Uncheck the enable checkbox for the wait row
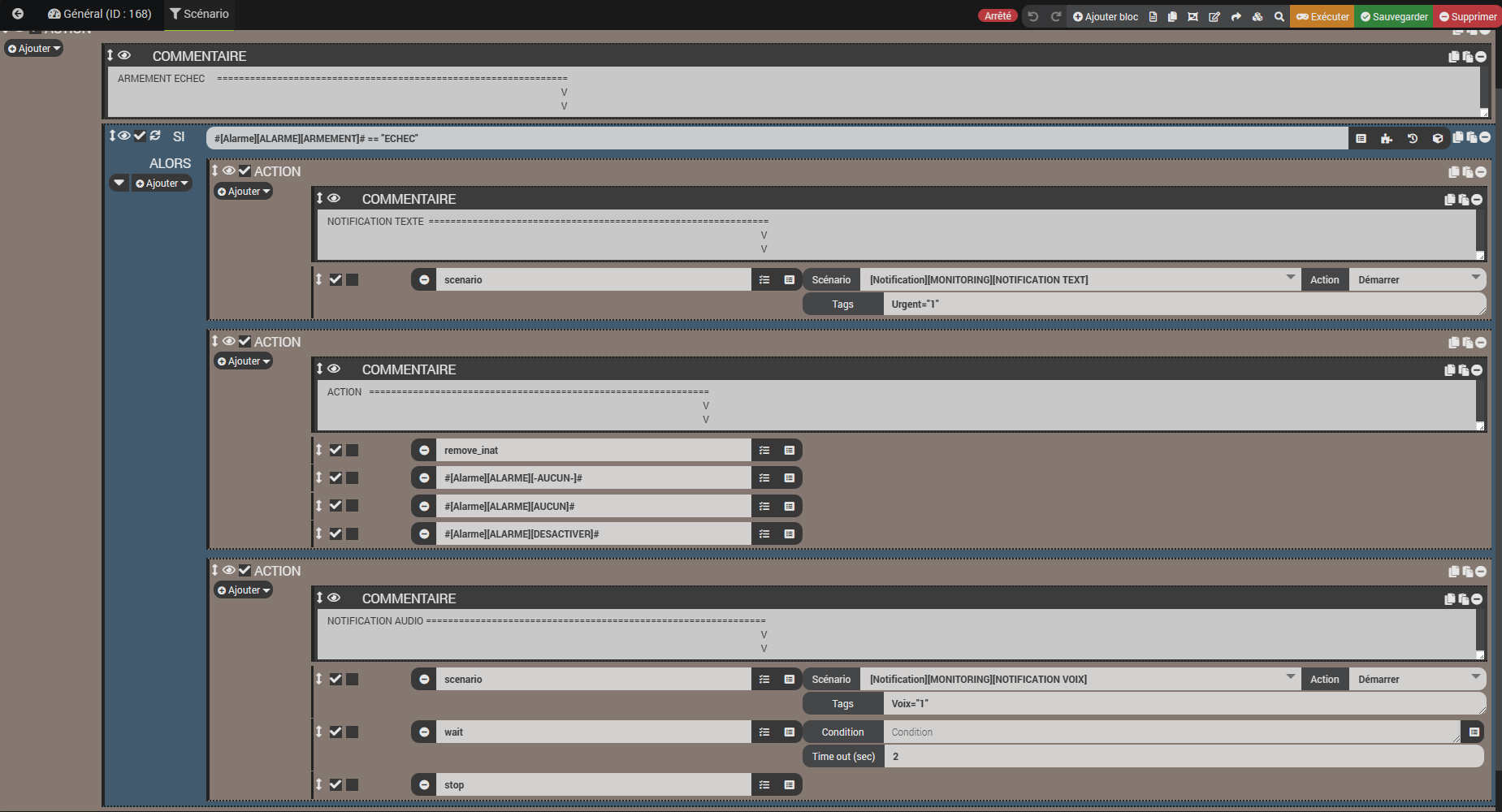The image size is (1502, 812). coord(335,732)
